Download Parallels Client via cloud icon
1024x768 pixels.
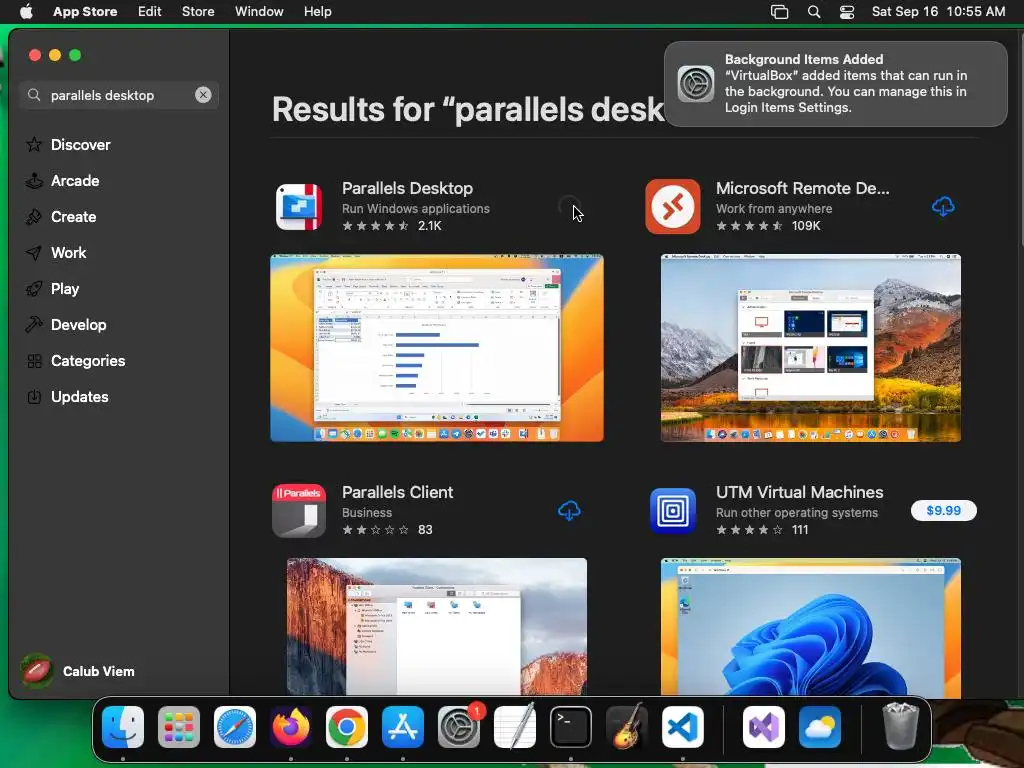(569, 511)
